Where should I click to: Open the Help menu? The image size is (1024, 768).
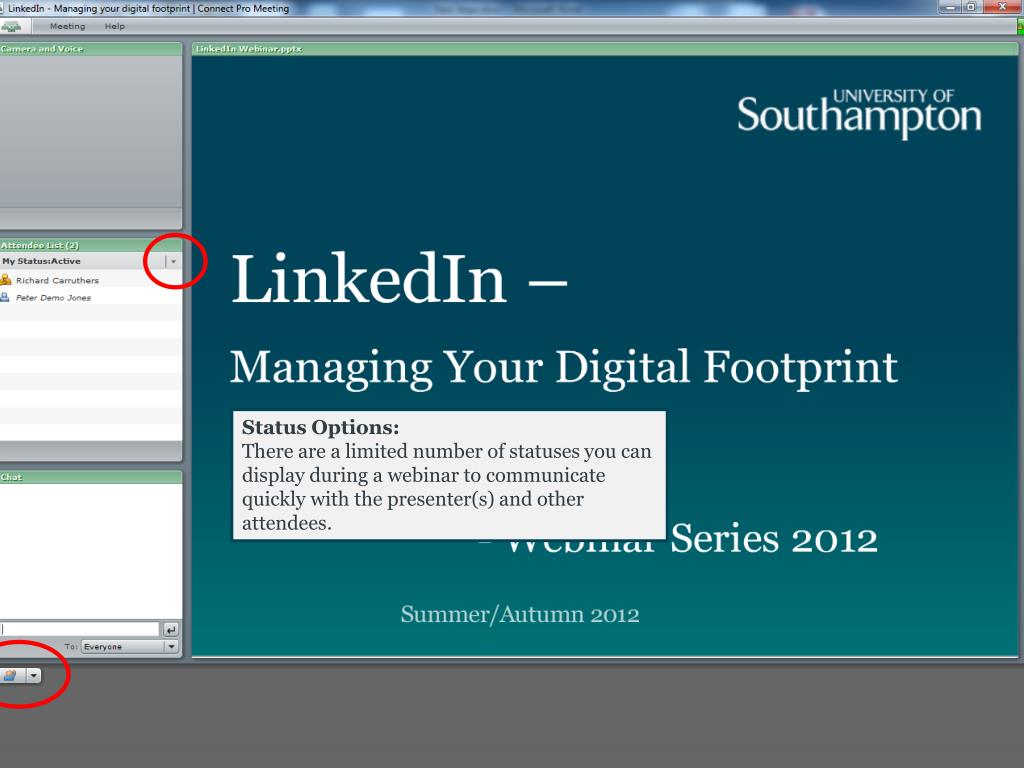[x=114, y=26]
